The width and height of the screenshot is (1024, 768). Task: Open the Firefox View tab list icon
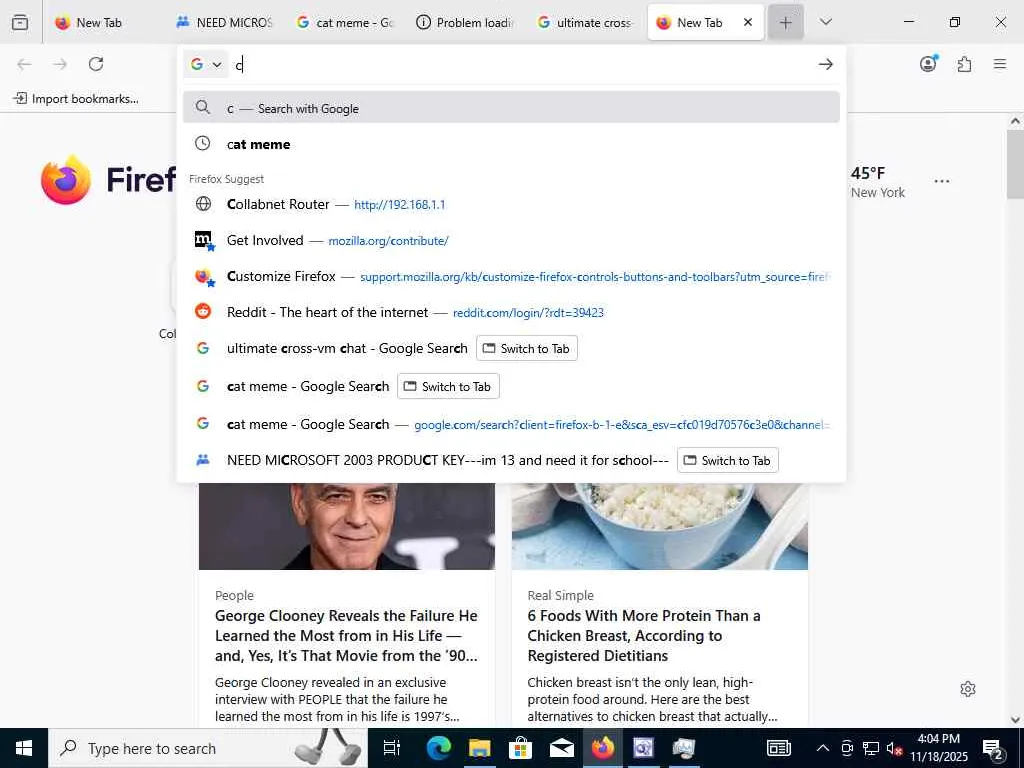click(x=20, y=22)
